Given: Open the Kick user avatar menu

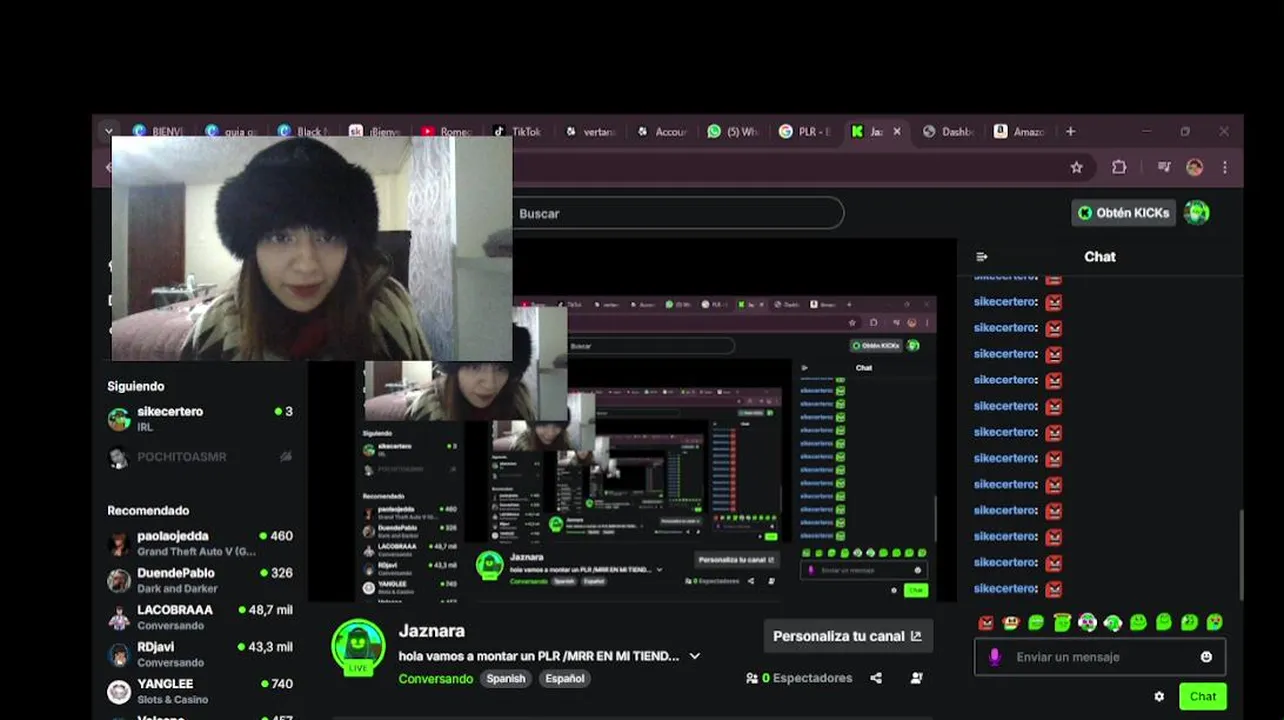Looking at the screenshot, I should point(1197,212).
